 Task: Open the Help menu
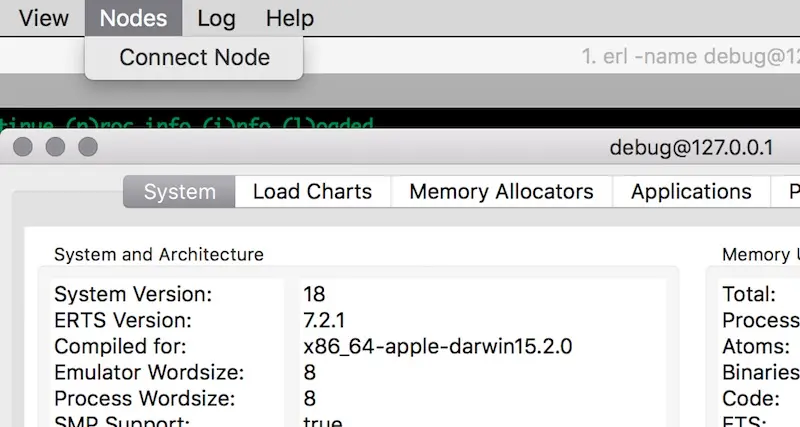(290, 18)
